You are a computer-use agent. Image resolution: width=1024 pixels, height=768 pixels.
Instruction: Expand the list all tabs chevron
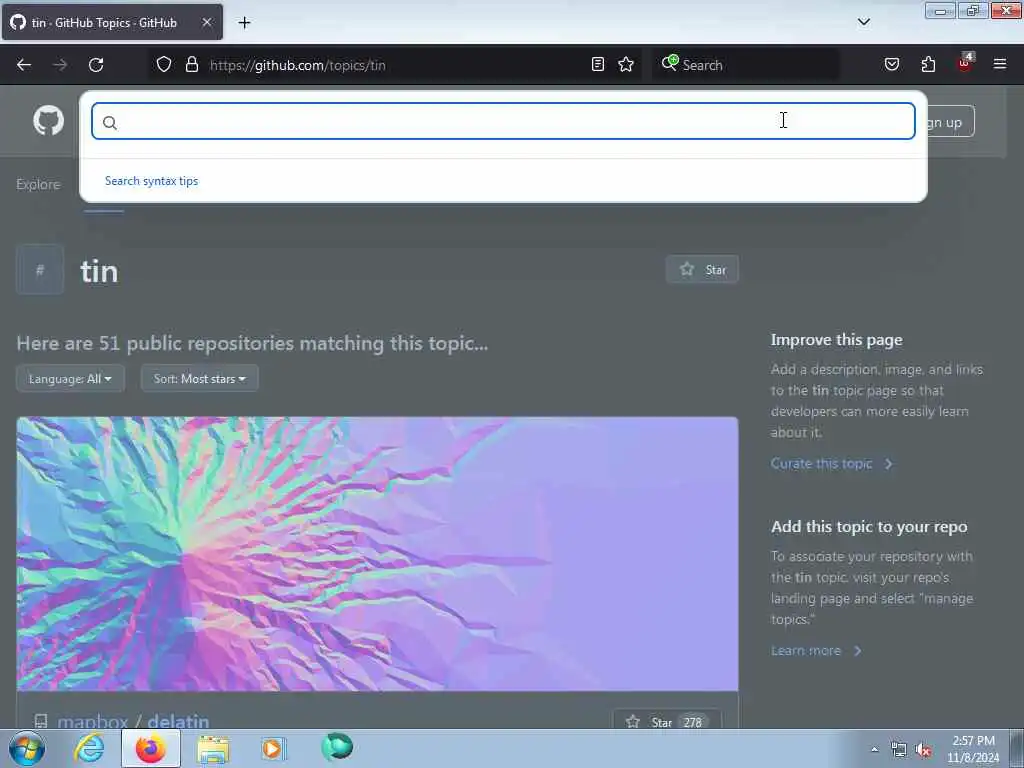(864, 22)
